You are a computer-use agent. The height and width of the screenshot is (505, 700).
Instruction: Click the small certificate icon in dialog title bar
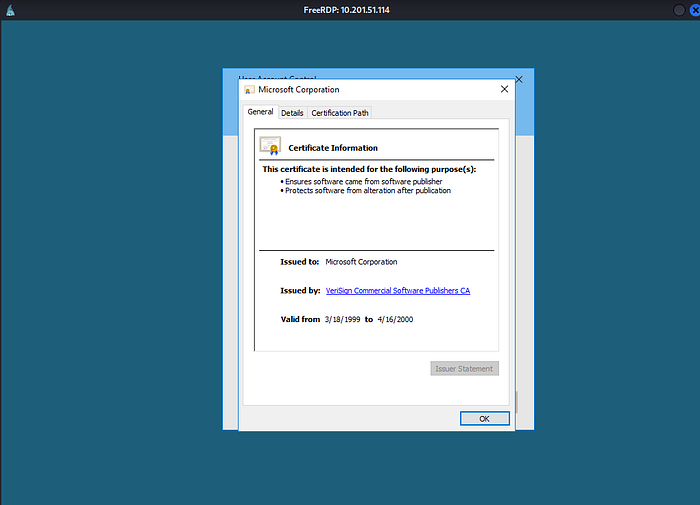[249, 90]
